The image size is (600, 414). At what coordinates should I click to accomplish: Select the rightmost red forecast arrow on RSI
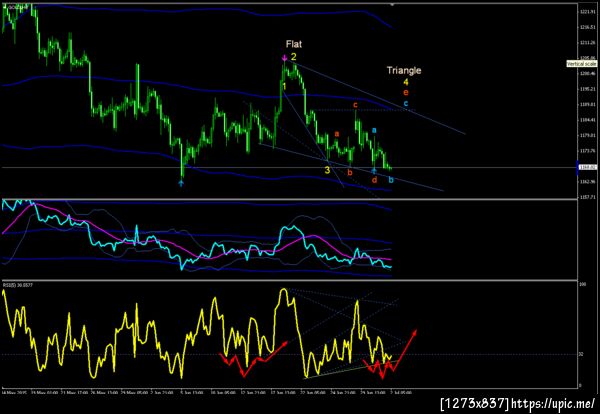(x=405, y=349)
